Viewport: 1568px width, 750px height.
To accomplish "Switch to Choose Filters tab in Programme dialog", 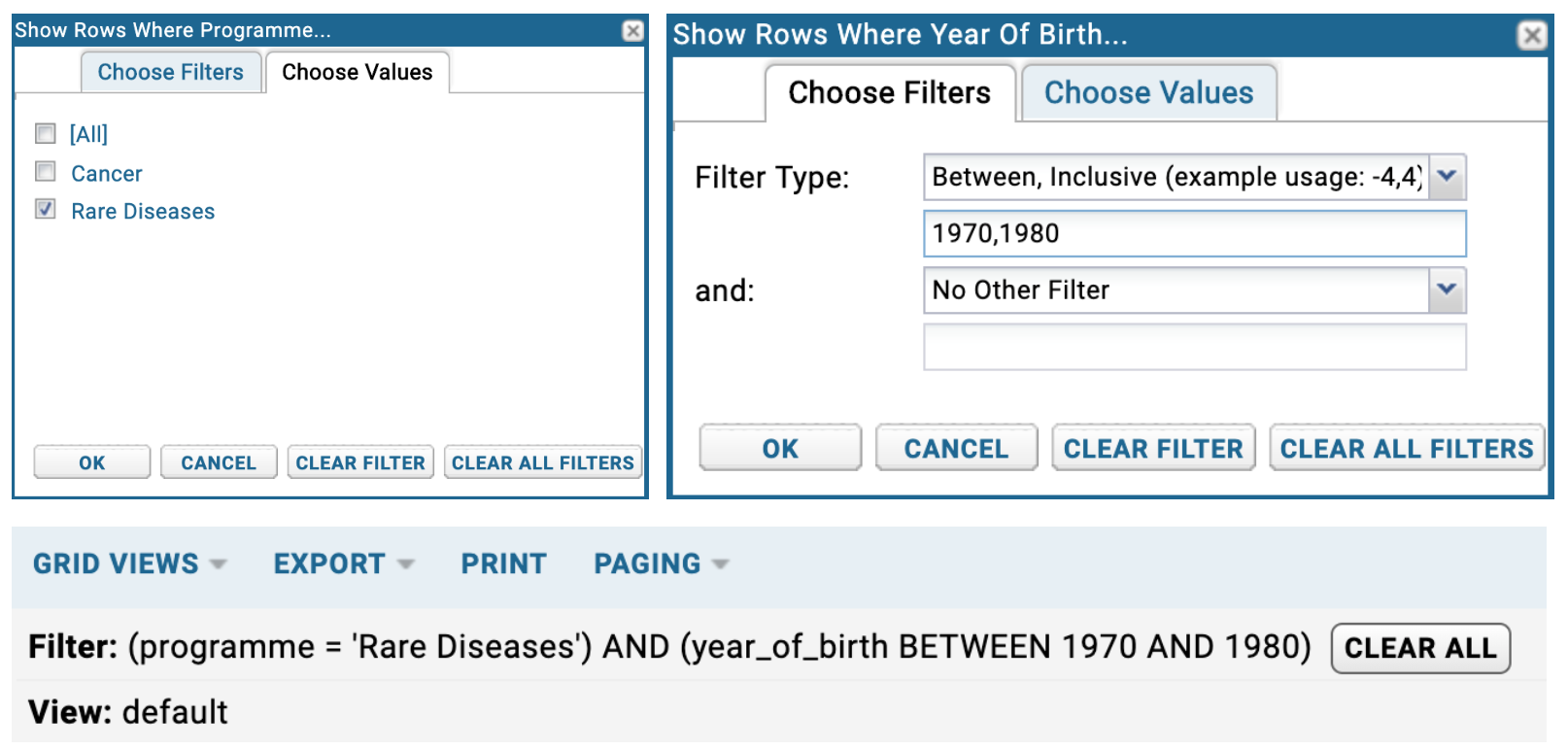I will [x=170, y=73].
